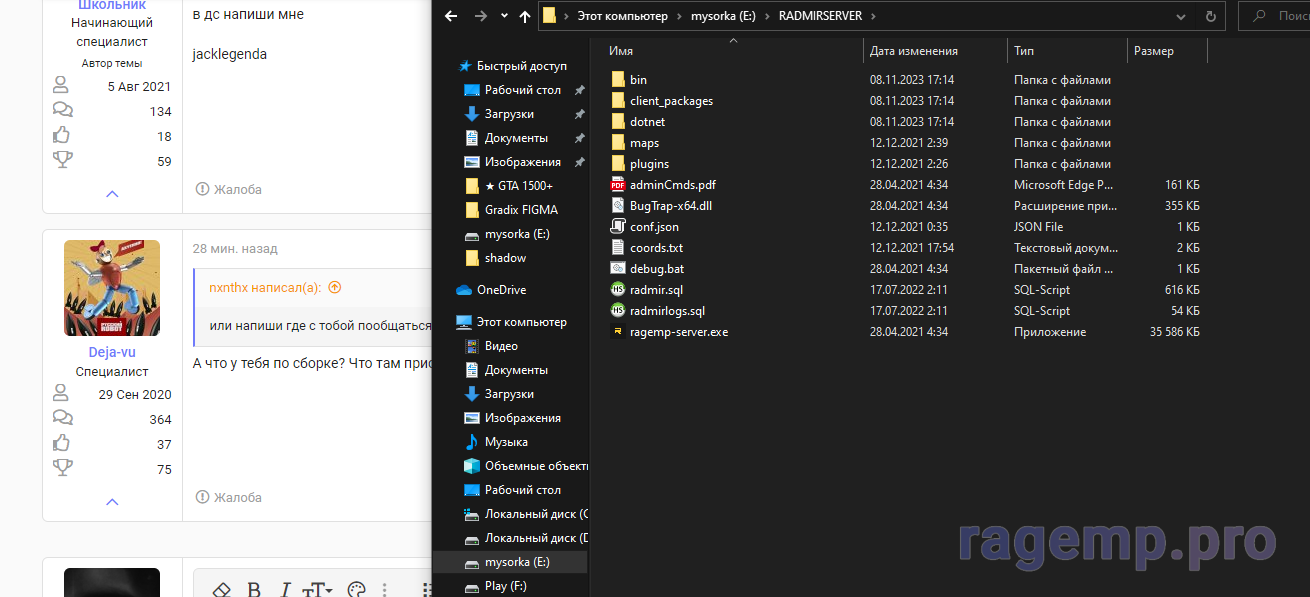Image resolution: width=1310 pixels, height=597 pixels.
Task: Select the radmir.sql script file
Action: [656, 290]
